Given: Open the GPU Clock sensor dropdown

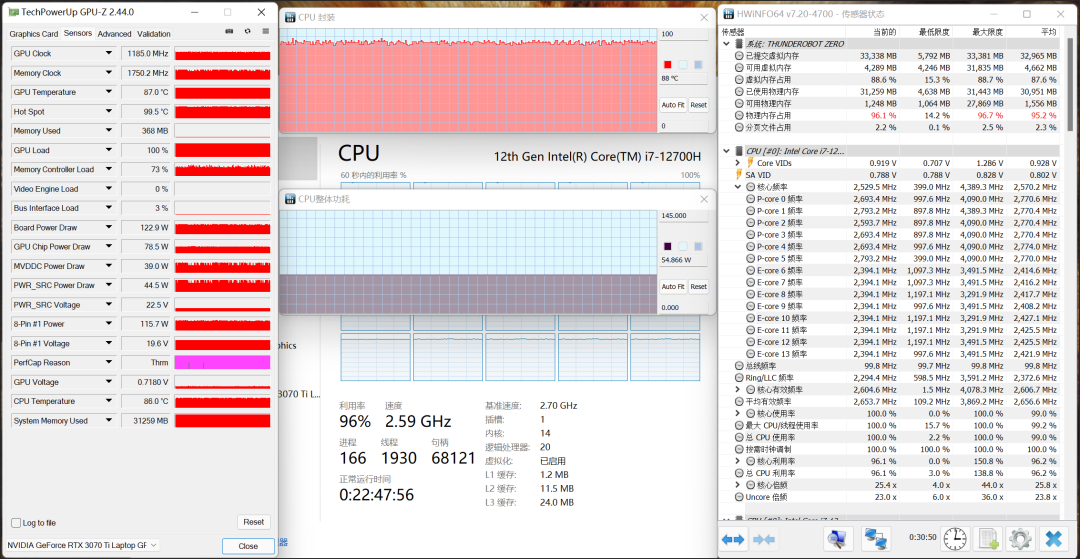Looking at the screenshot, I should point(108,53).
